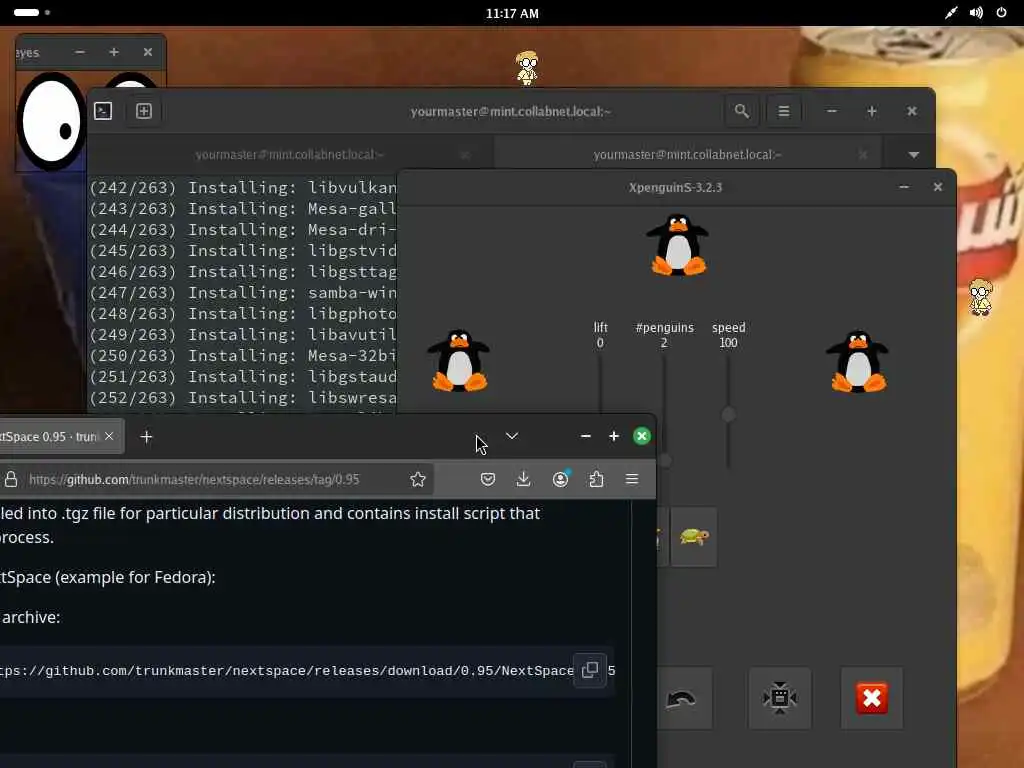This screenshot has height=768, width=1024.
Task: Open the Firefox downloads panel
Action: coord(523,479)
